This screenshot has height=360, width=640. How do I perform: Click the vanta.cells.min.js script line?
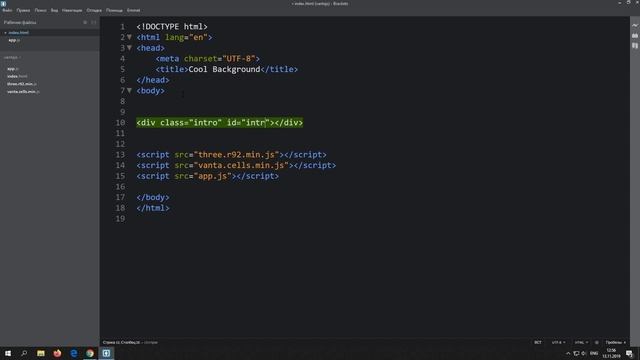(236, 165)
